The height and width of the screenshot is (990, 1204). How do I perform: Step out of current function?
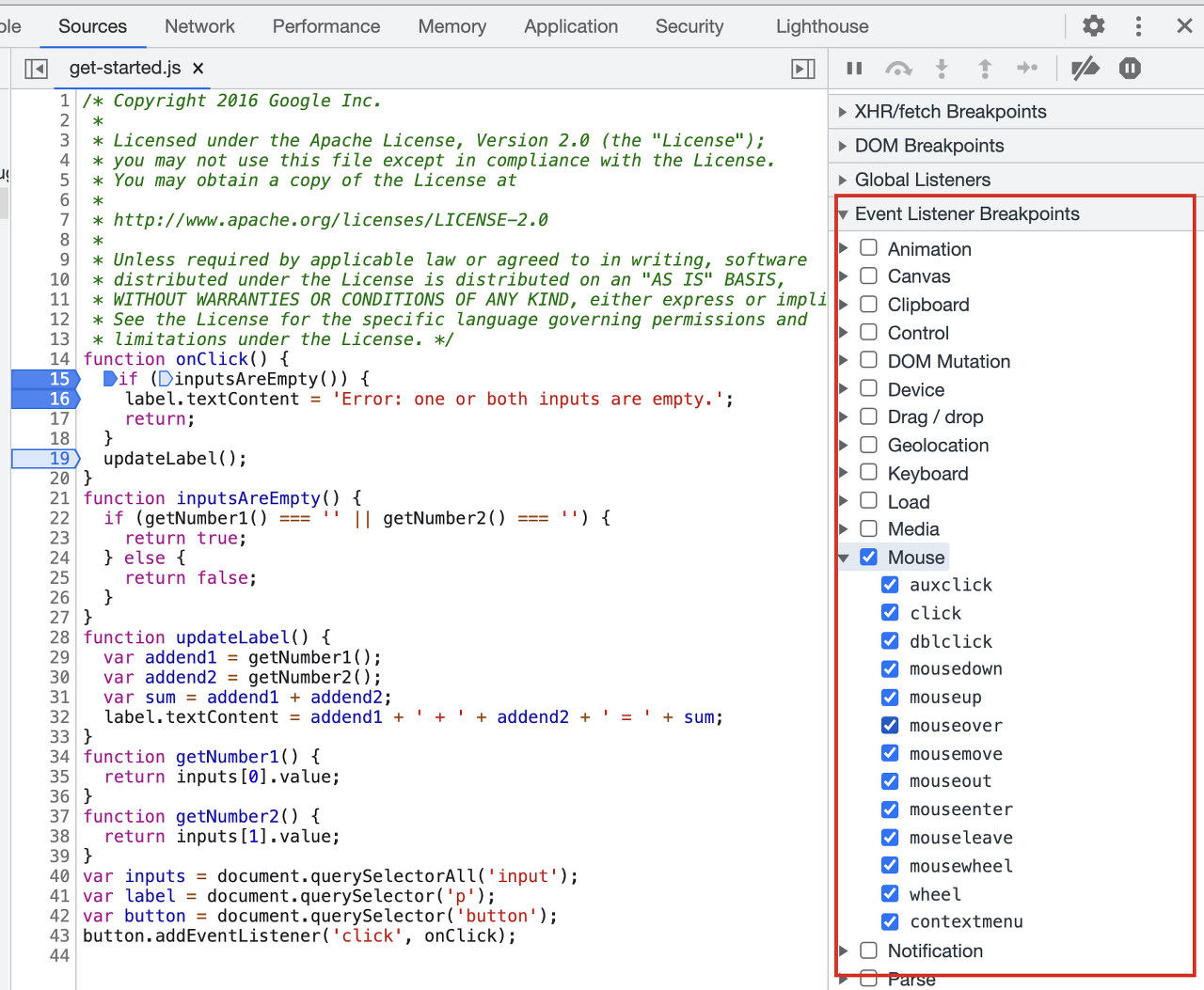pos(985,68)
